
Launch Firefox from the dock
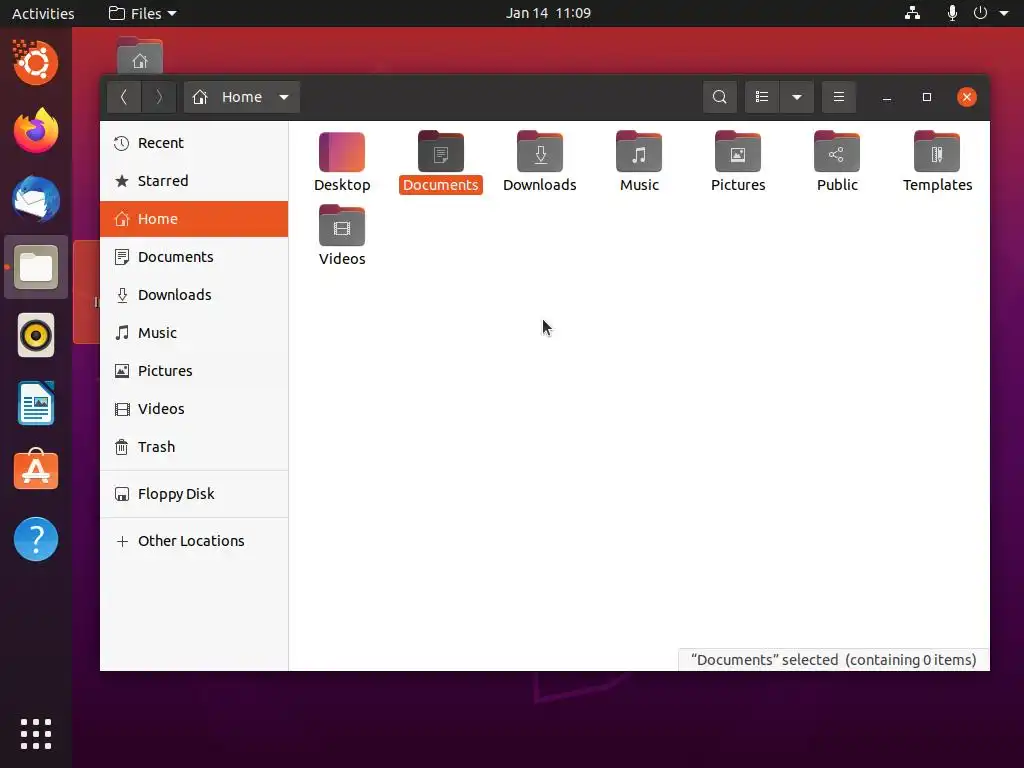point(36,131)
